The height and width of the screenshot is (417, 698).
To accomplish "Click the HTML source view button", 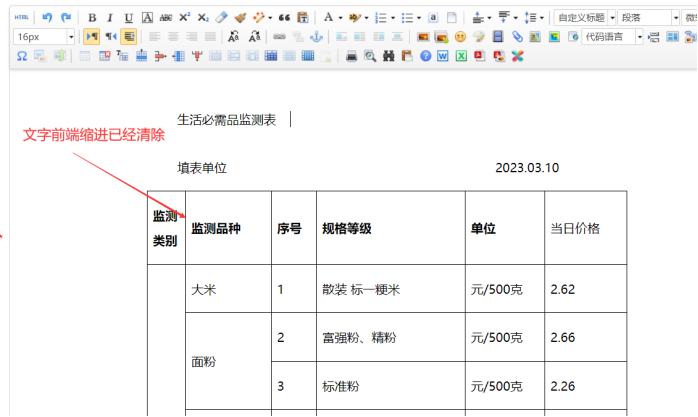I will pos(21,18).
